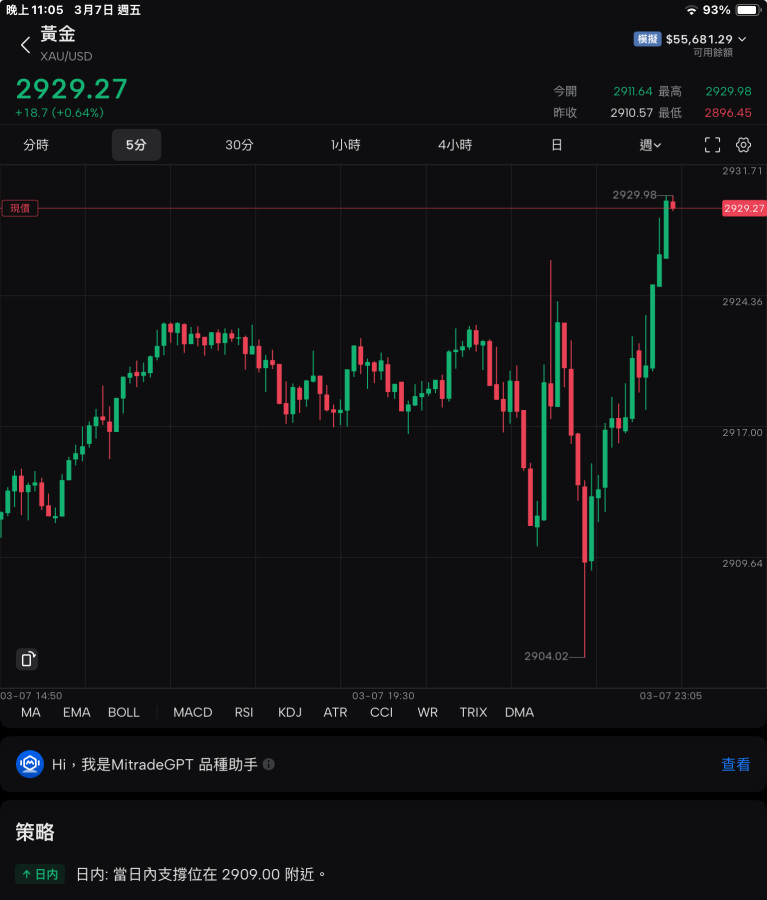
Task: Tap the battery indicator icon
Action: click(748, 10)
